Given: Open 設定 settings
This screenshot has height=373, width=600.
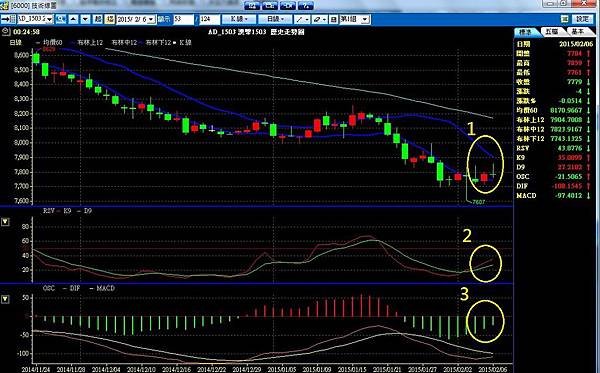Looking at the screenshot, I should click(x=582, y=19).
